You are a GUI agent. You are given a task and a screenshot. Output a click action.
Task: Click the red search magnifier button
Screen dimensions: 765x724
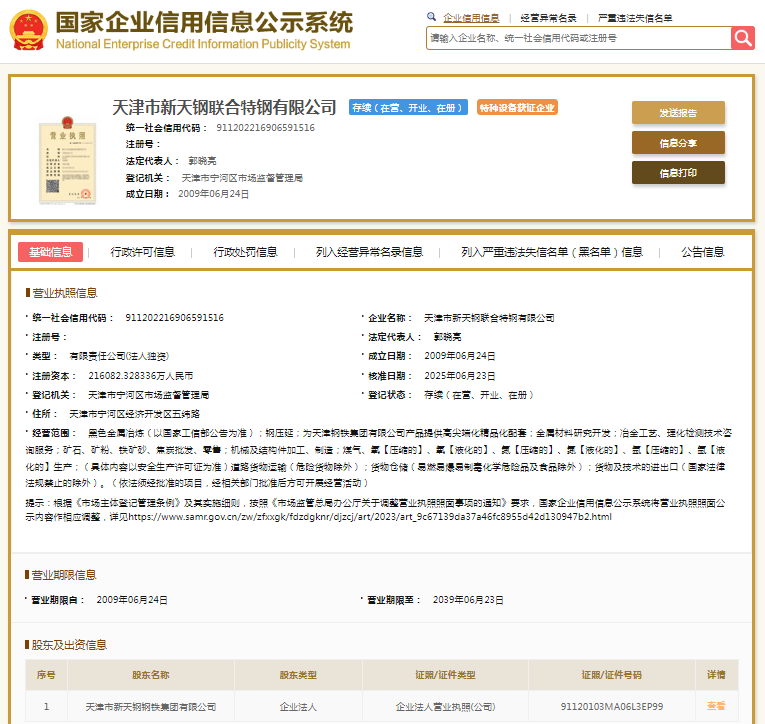point(742,38)
